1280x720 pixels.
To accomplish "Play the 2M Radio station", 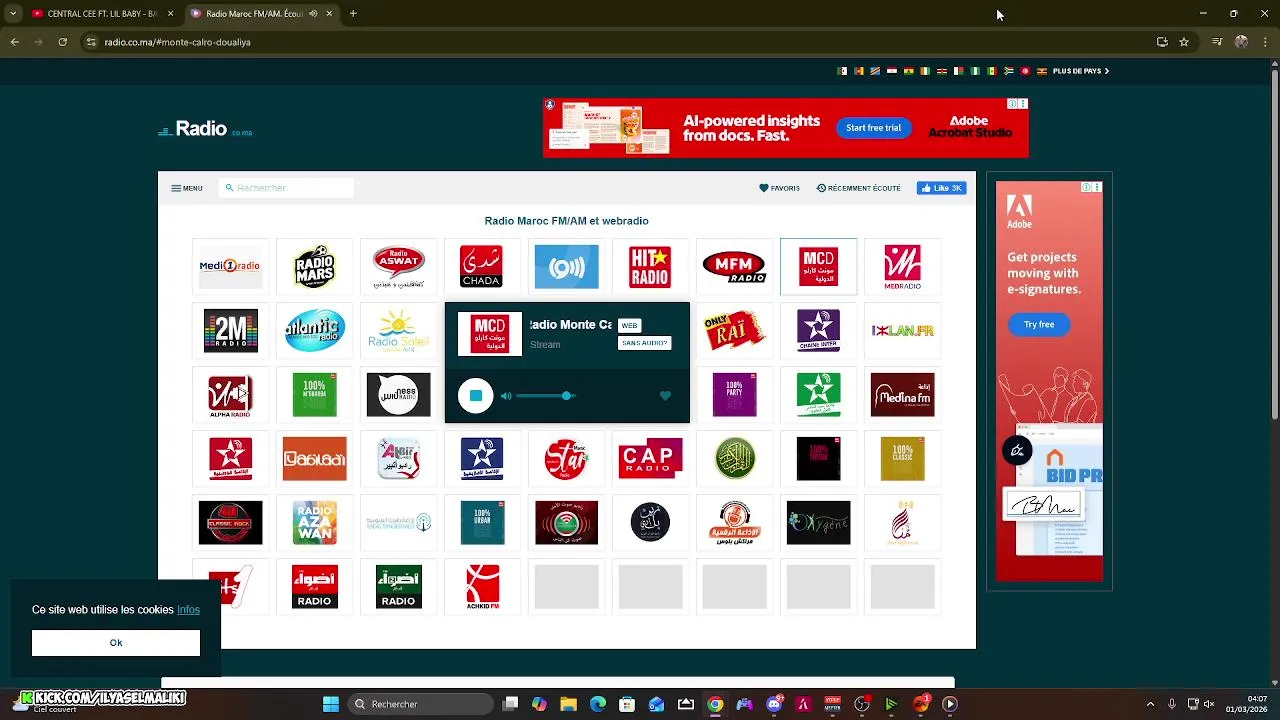I will (231, 331).
